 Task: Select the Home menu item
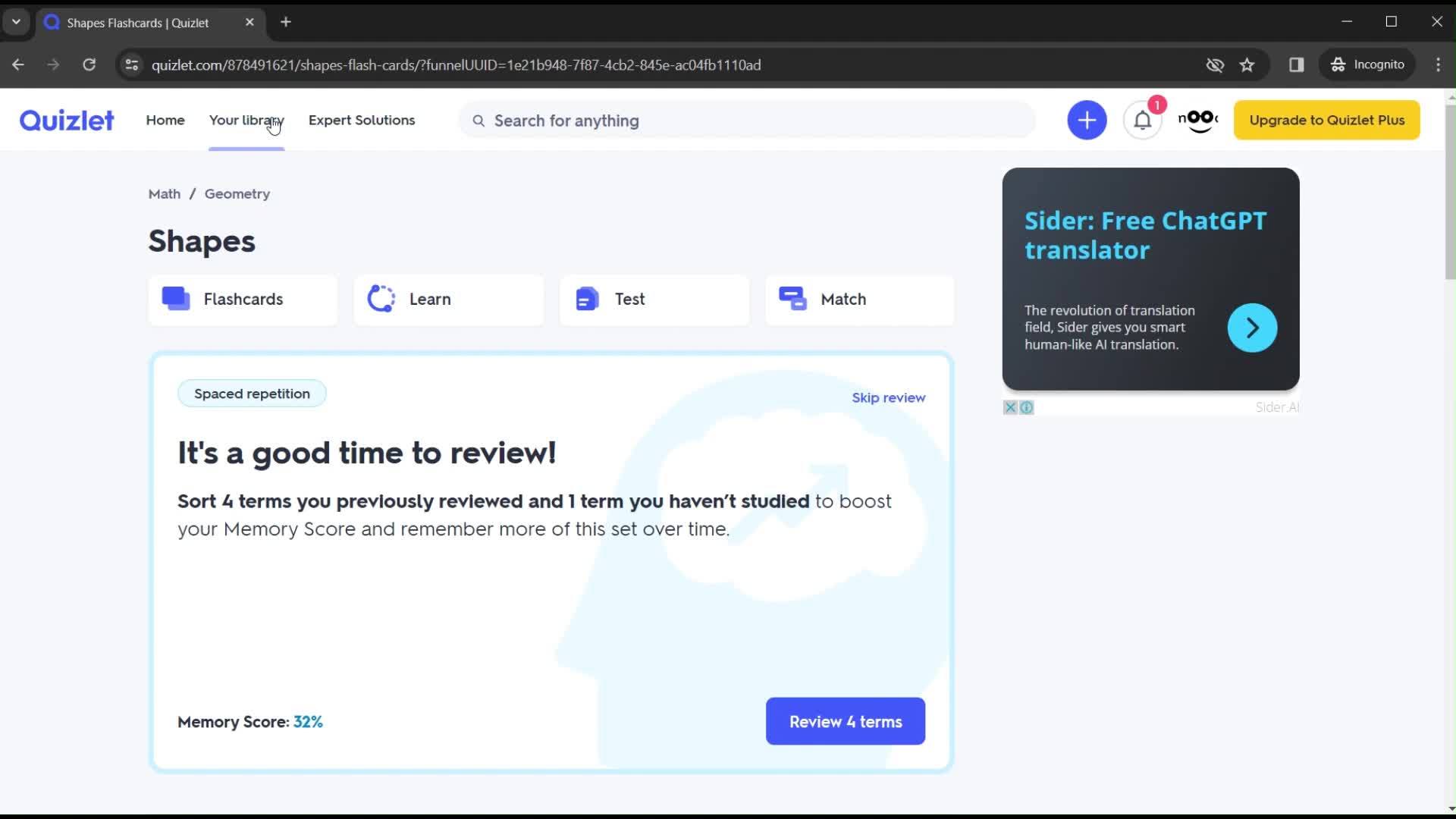[165, 119]
